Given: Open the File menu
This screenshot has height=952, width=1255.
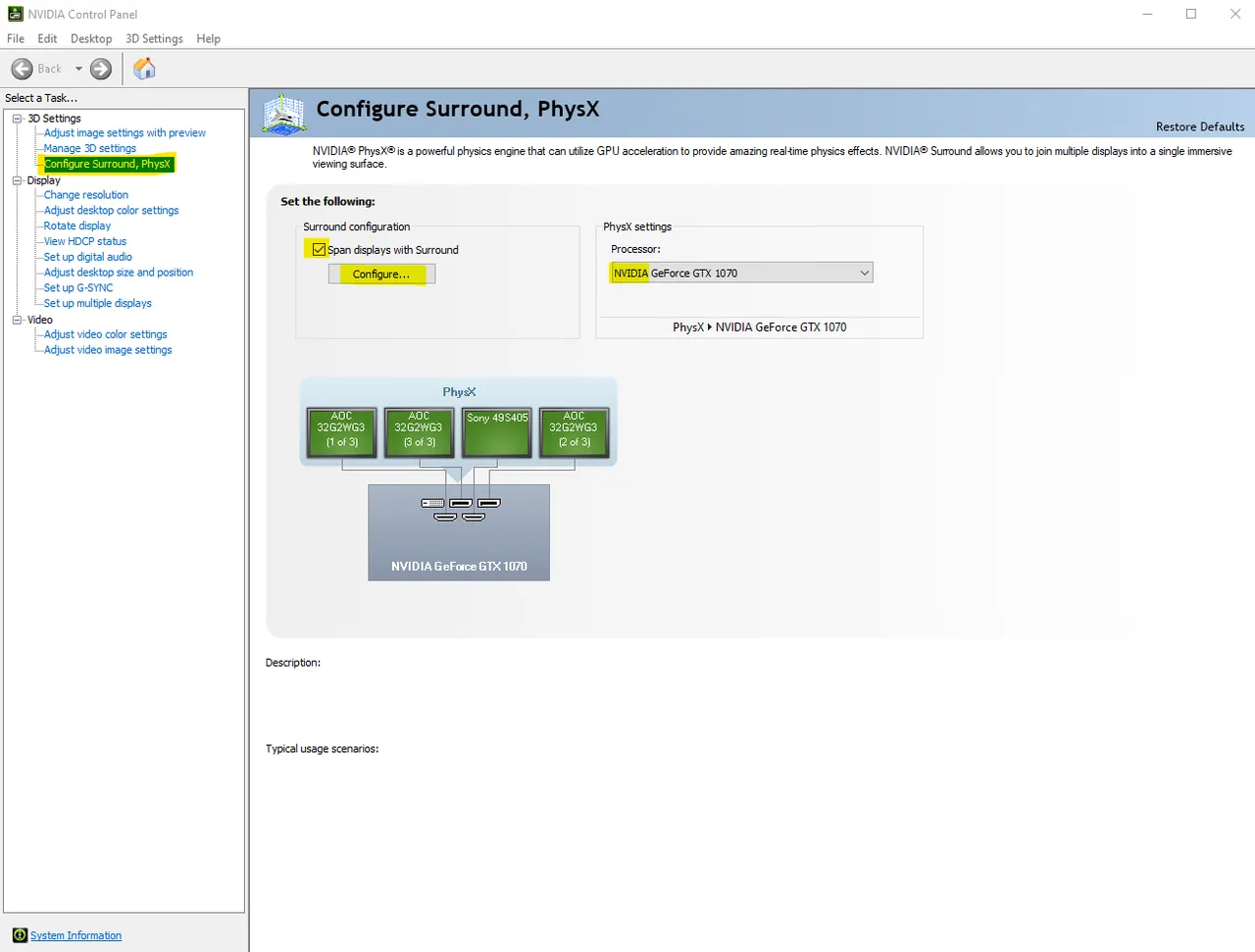Looking at the screenshot, I should (x=16, y=38).
